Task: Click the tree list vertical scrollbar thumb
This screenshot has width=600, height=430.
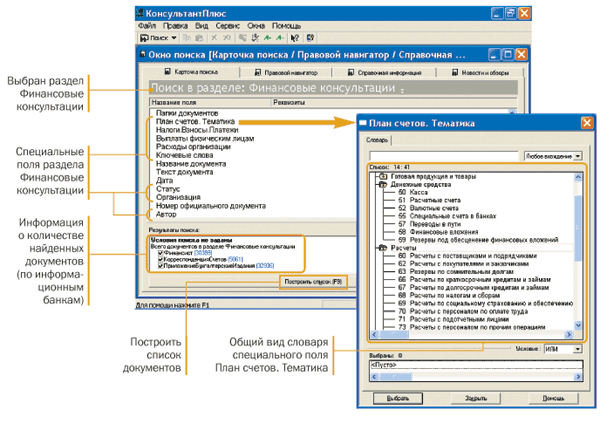Action: [x=578, y=228]
